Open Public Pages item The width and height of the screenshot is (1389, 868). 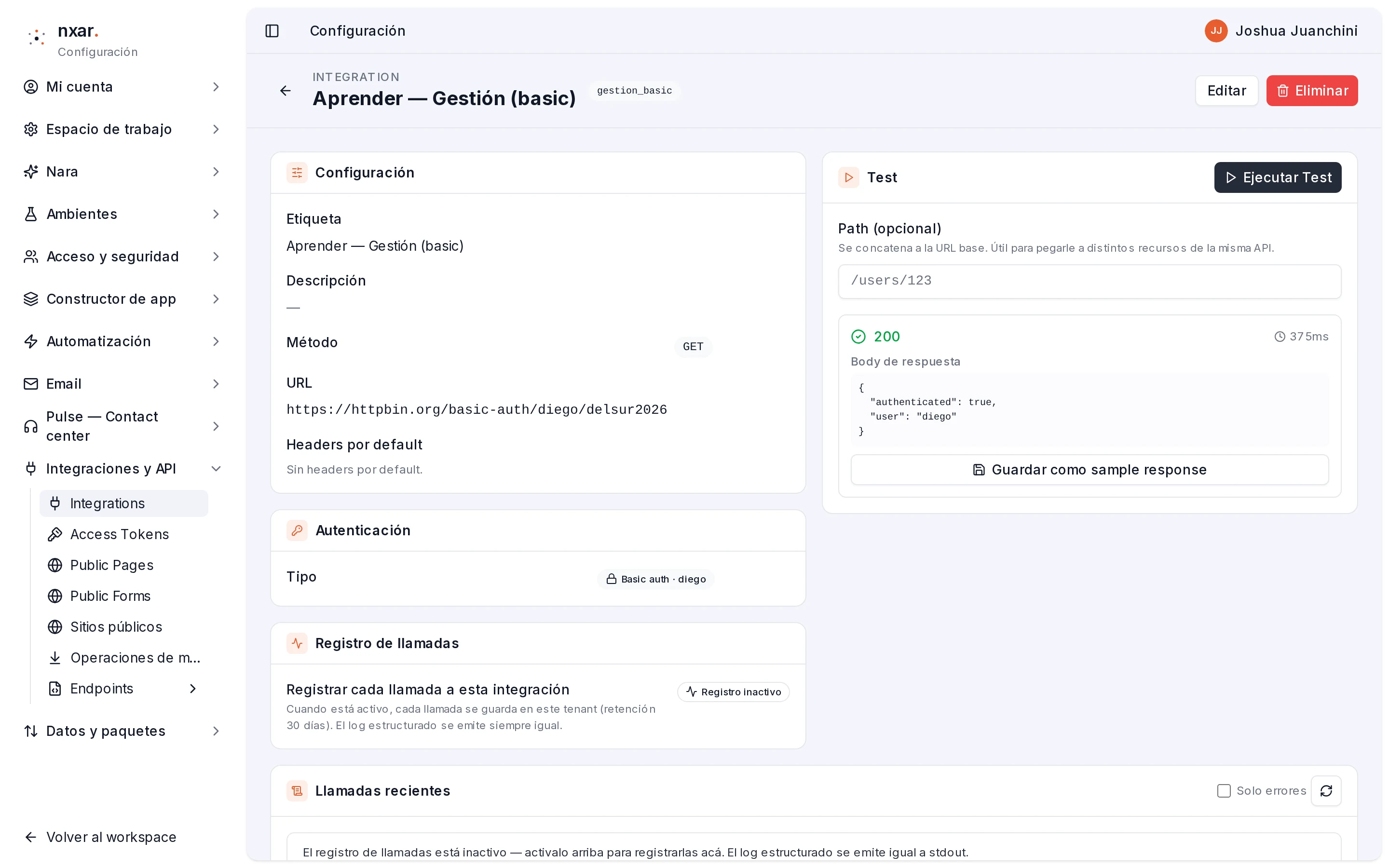coord(123,565)
